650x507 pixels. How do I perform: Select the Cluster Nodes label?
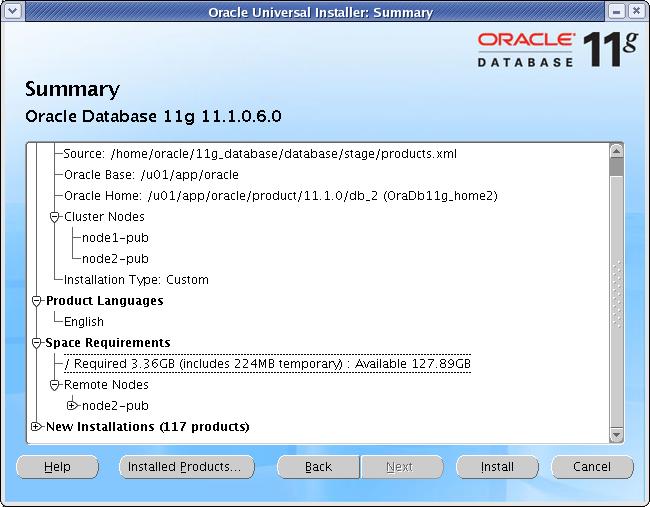pos(104,216)
